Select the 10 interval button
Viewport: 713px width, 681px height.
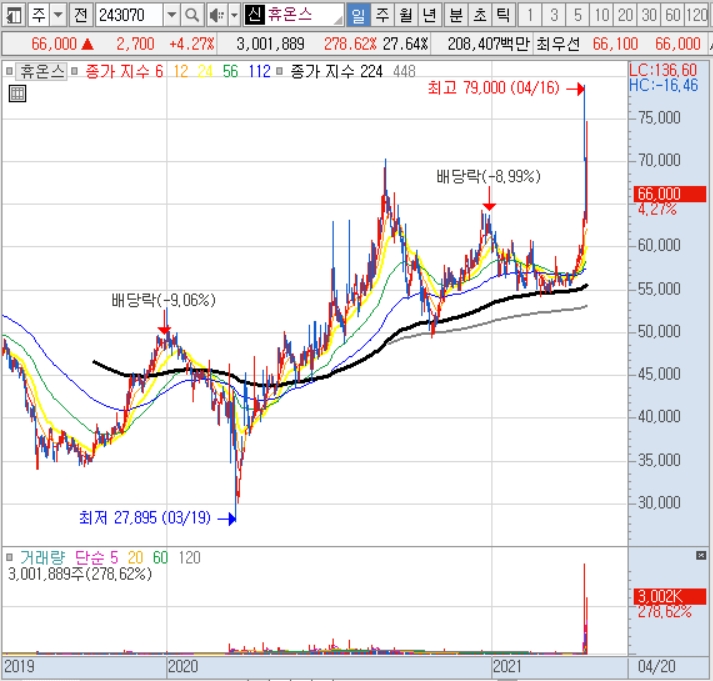pyautogui.click(x=602, y=15)
